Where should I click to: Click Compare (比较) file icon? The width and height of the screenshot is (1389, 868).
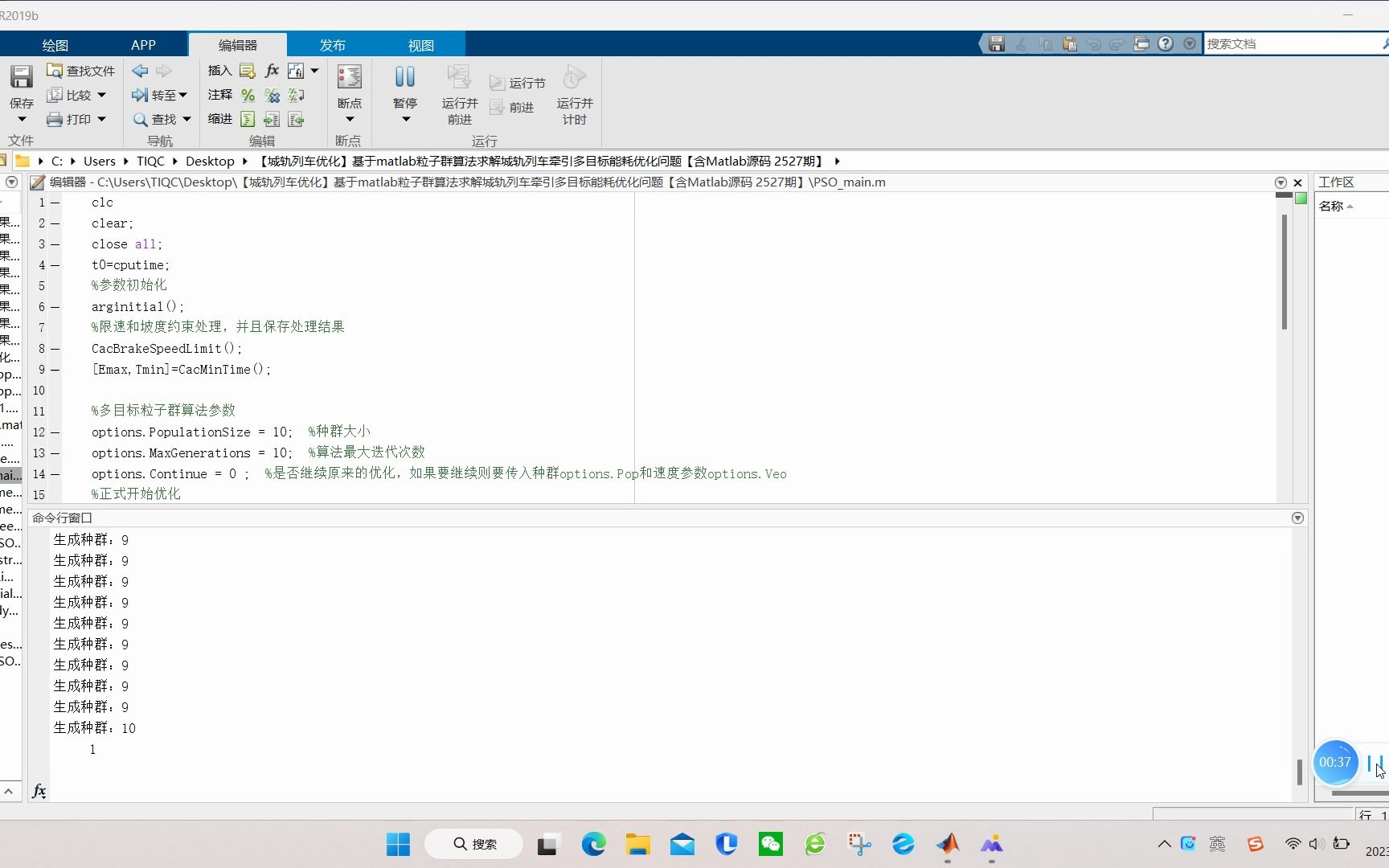(55, 95)
